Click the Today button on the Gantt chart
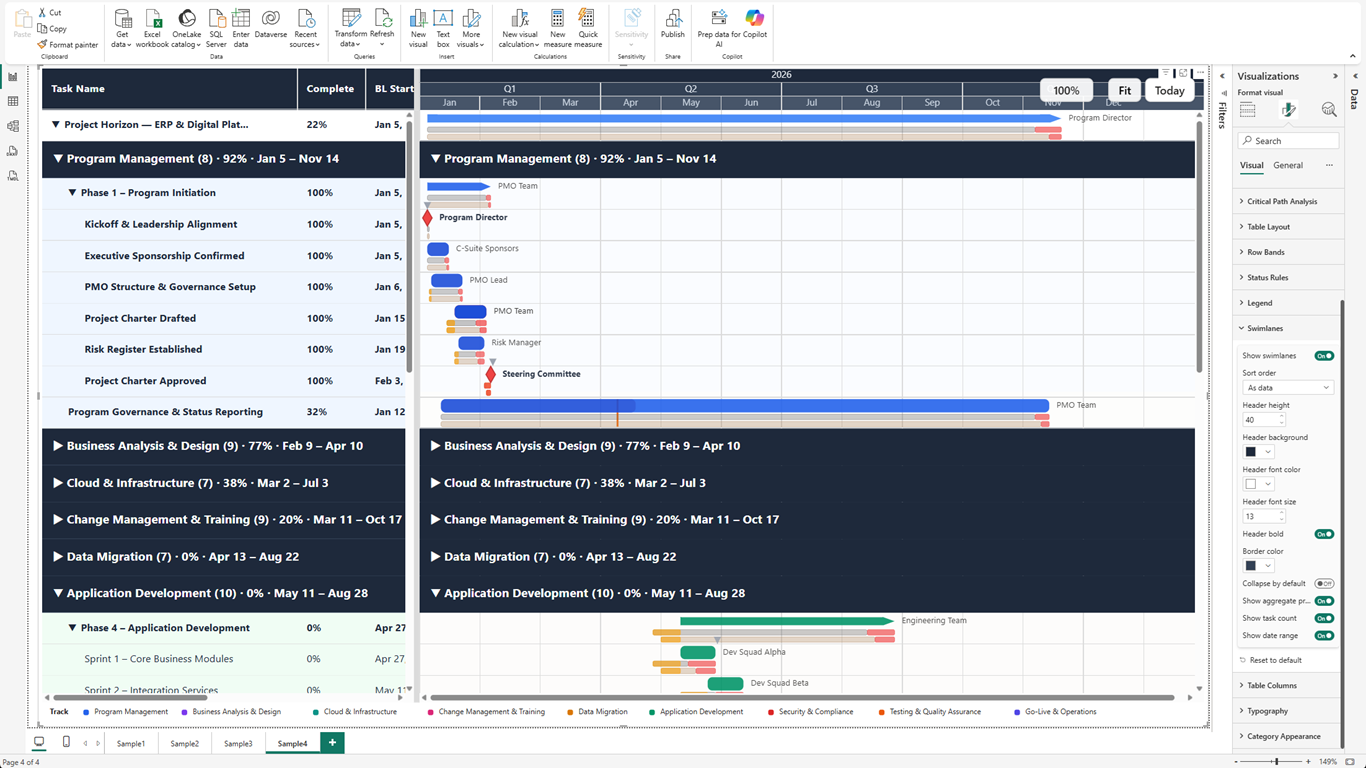1366x768 pixels. 1169,90
